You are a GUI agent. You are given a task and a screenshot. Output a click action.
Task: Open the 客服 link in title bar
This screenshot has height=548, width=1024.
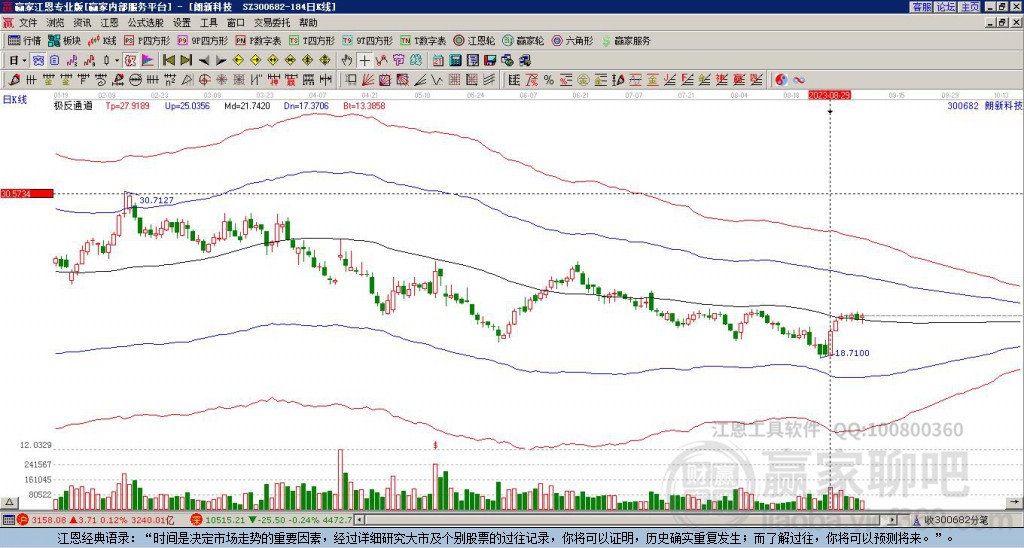[x=921, y=7]
